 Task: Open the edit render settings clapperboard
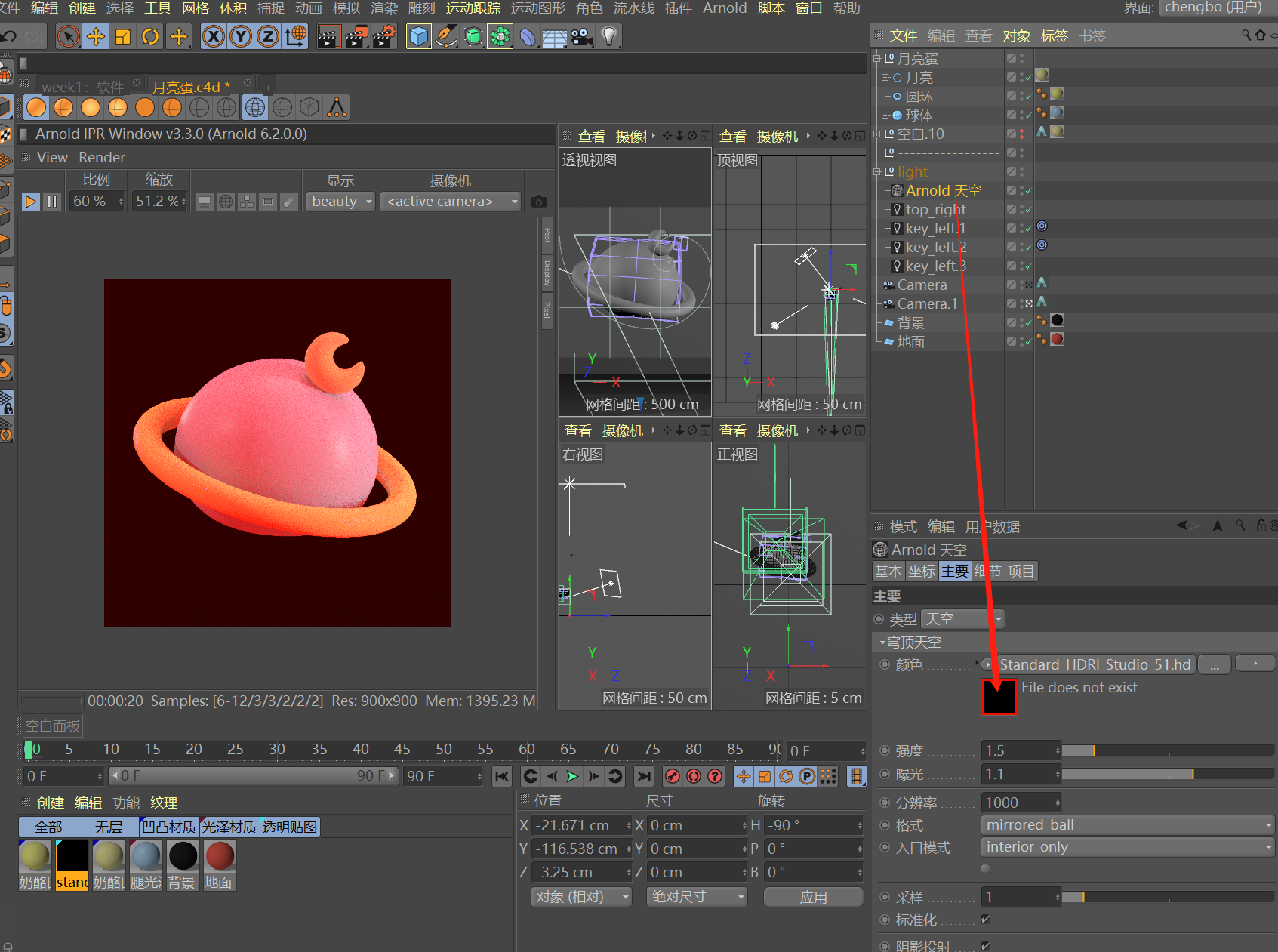(383, 36)
